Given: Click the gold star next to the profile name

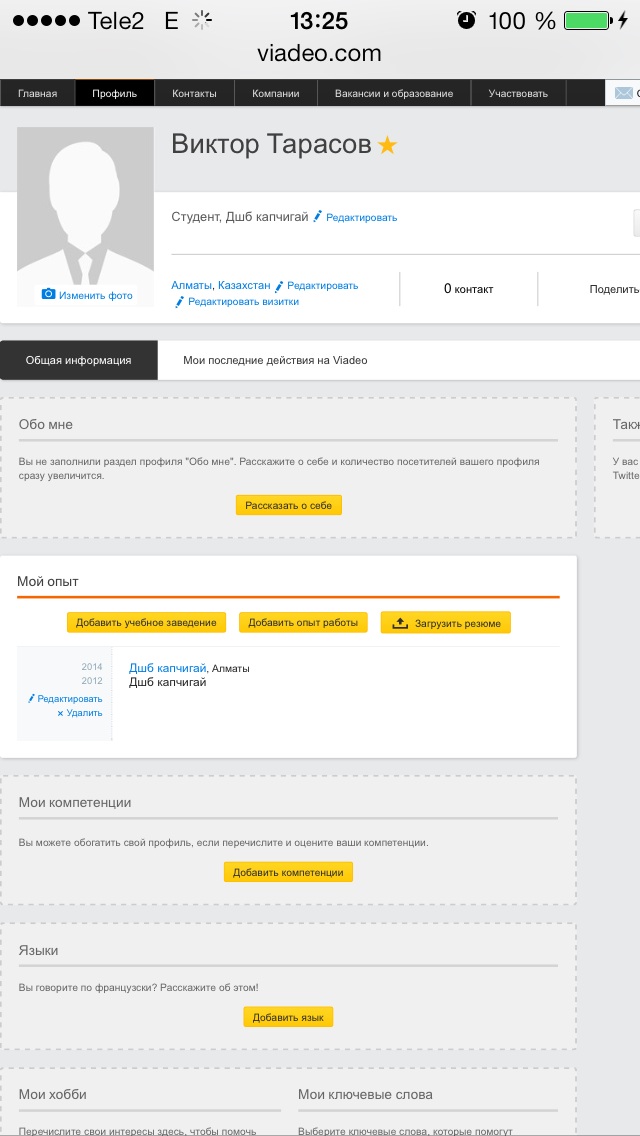Looking at the screenshot, I should click(387, 146).
